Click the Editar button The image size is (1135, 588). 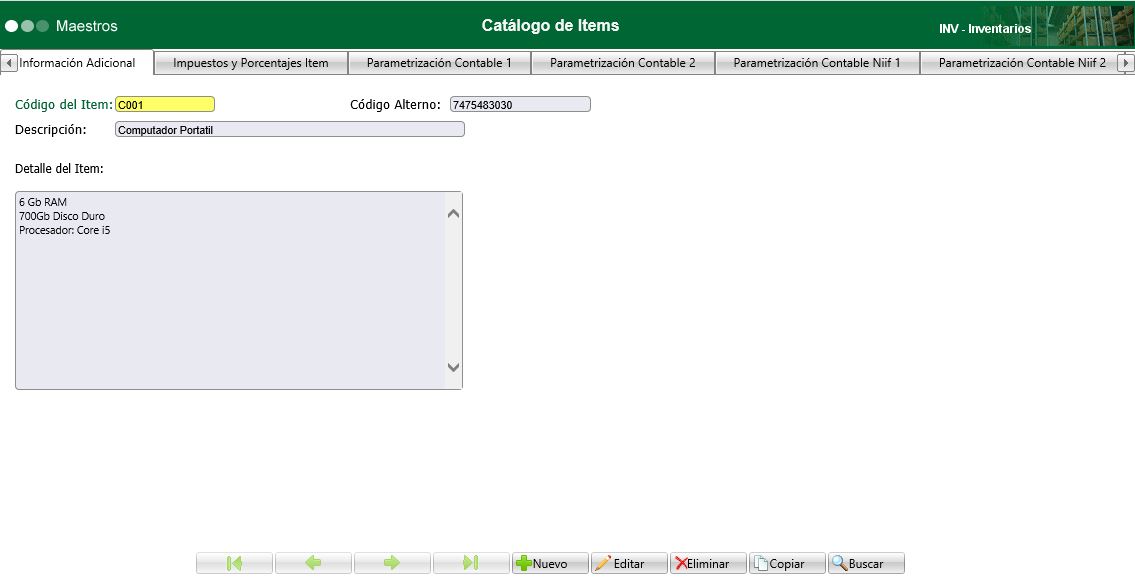[629, 563]
